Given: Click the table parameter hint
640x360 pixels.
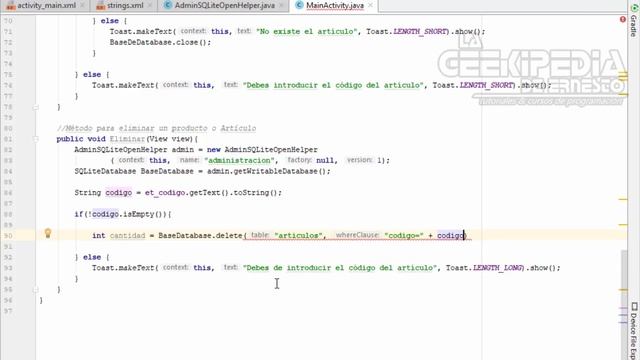Looking at the screenshot, I should [x=260, y=235].
